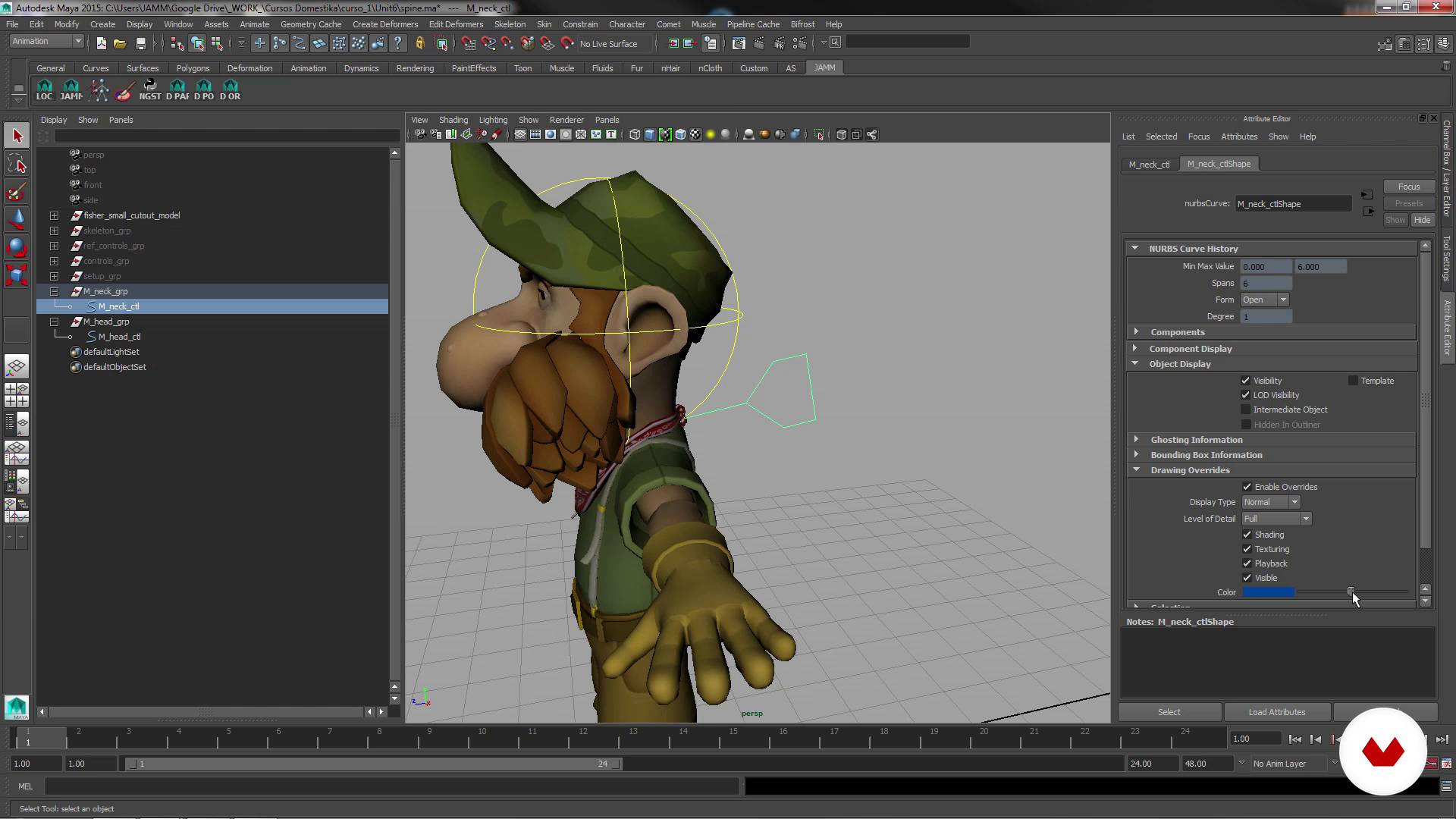
Task: Open the Level of Detail dropdown
Action: 1276,519
